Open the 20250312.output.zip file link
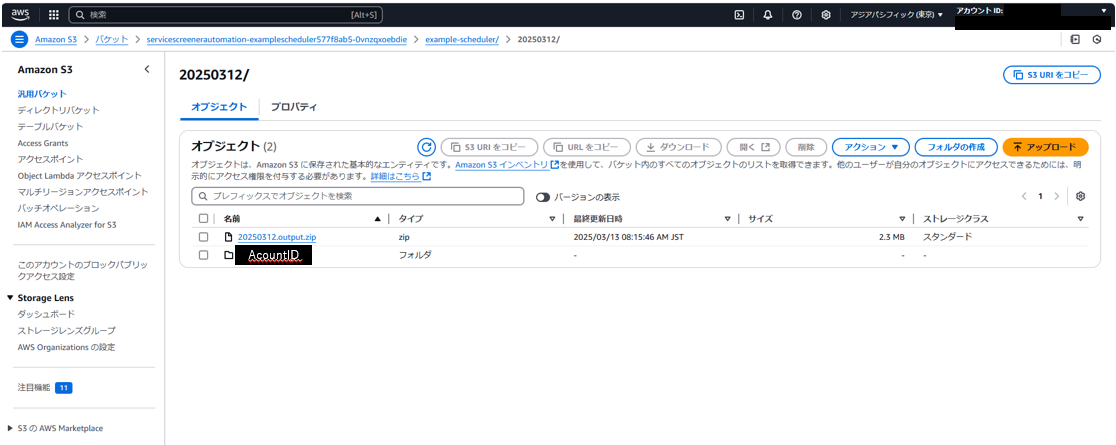The image size is (1116, 445). click(277, 237)
